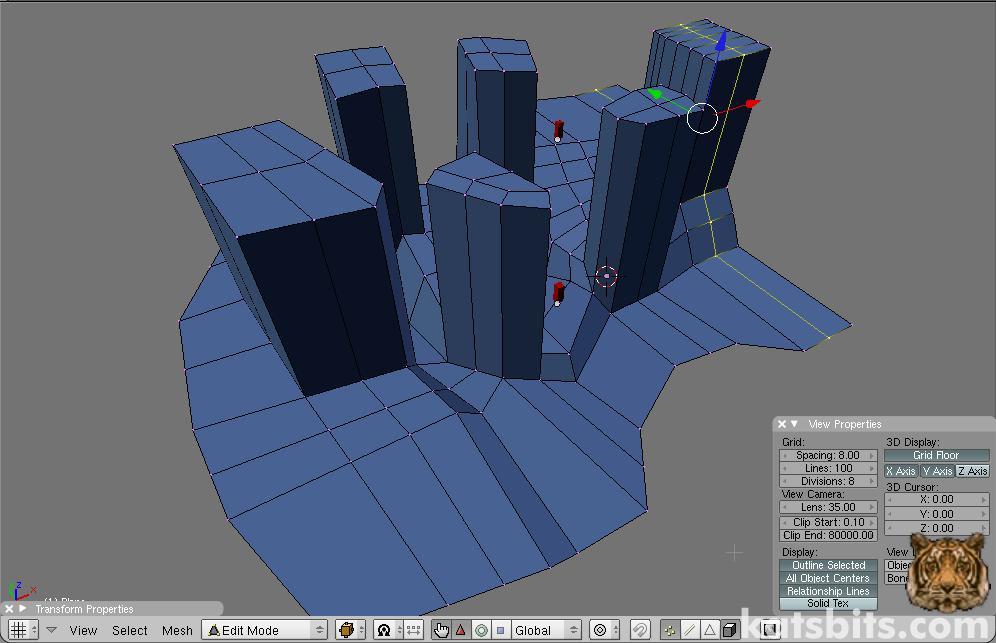Click the pivot point icon

click(384, 630)
